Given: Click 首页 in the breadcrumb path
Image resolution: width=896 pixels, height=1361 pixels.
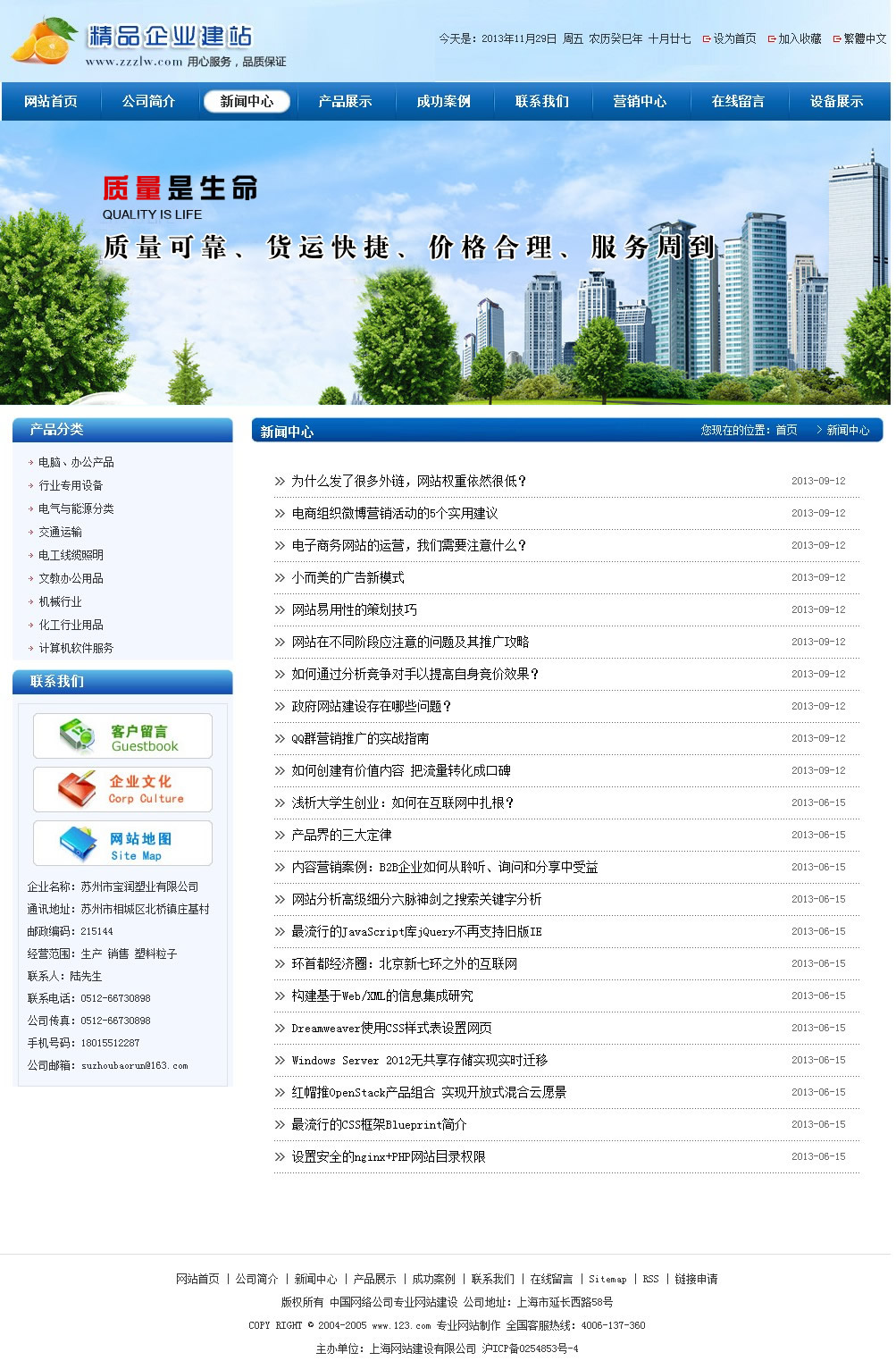Looking at the screenshot, I should coord(786,431).
